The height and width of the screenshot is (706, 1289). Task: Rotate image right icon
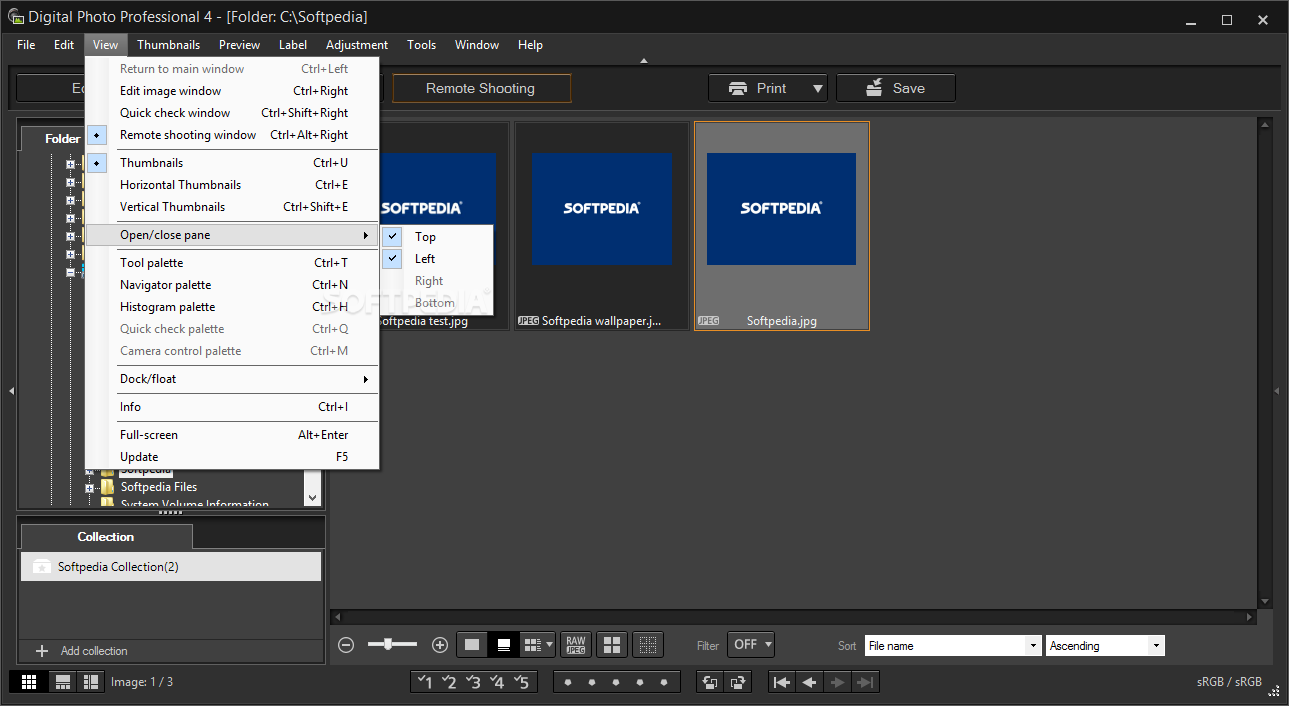pos(737,682)
